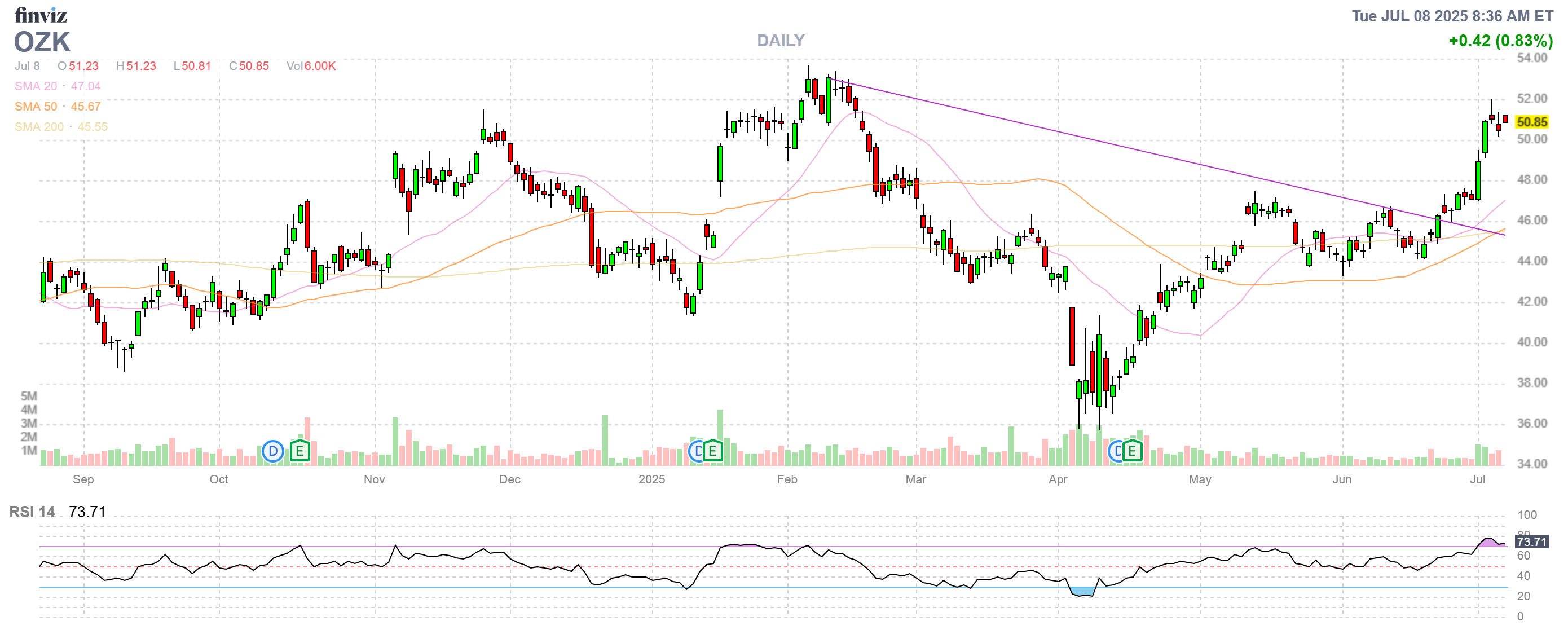Click the April dividend D marker
The width and height of the screenshot is (1568, 634).
tap(1116, 451)
